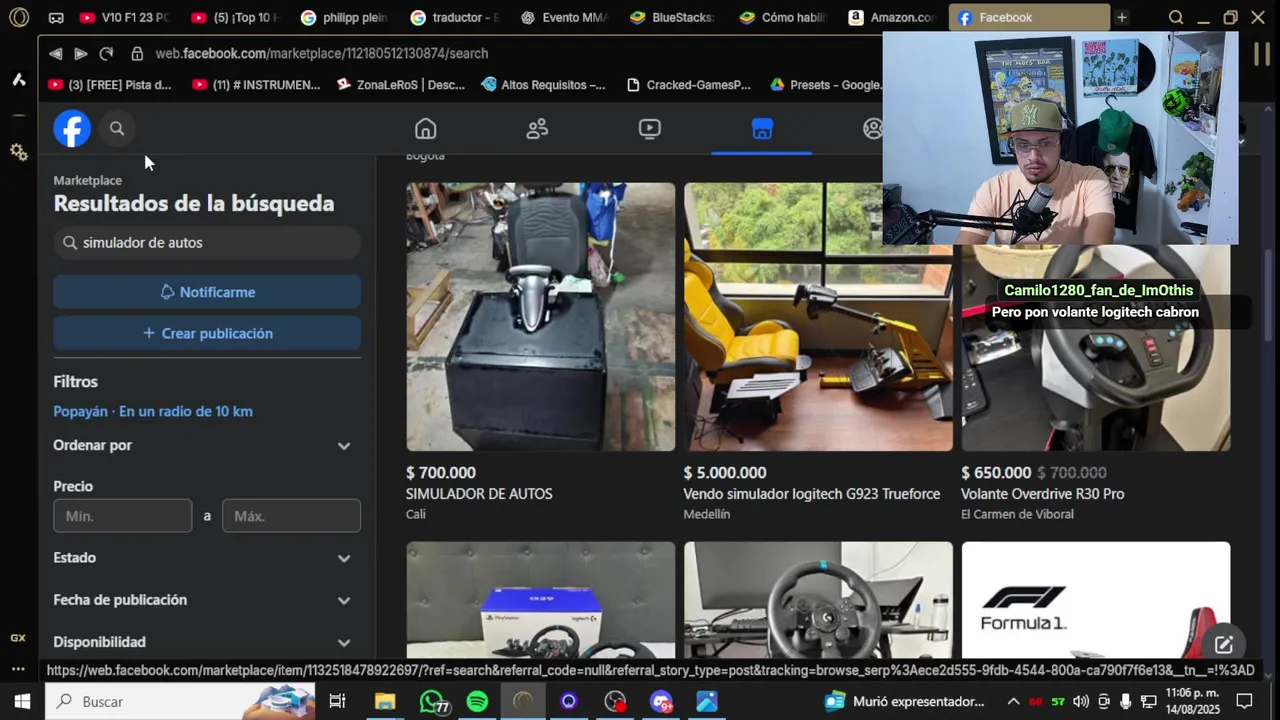
Task: Select the Marketplace icon in navbar
Action: (x=762, y=129)
